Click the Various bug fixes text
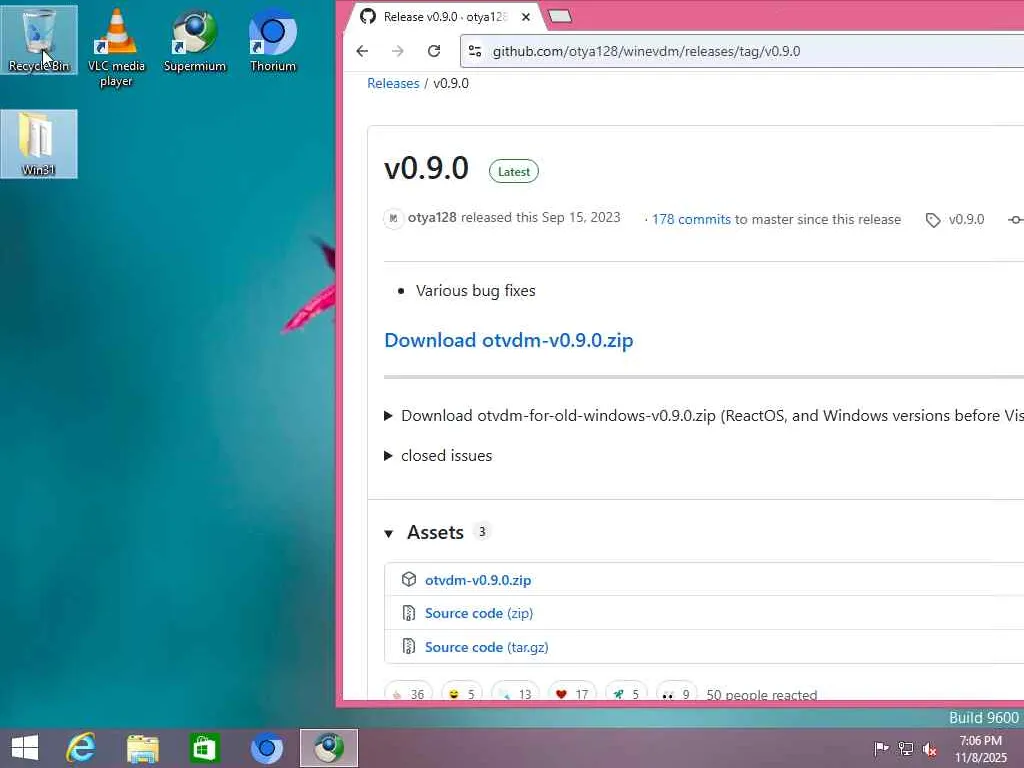This screenshot has height=768, width=1024. (x=475, y=291)
